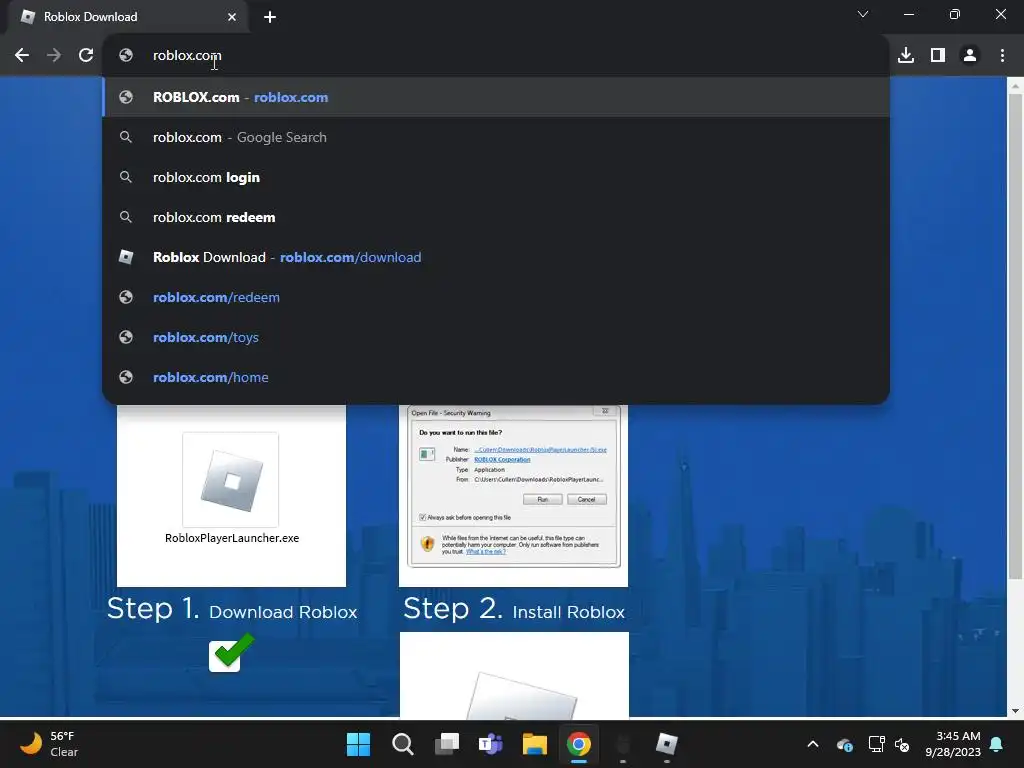Open the Chrome downloads icon
The width and height of the screenshot is (1024, 768).
[906, 56]
